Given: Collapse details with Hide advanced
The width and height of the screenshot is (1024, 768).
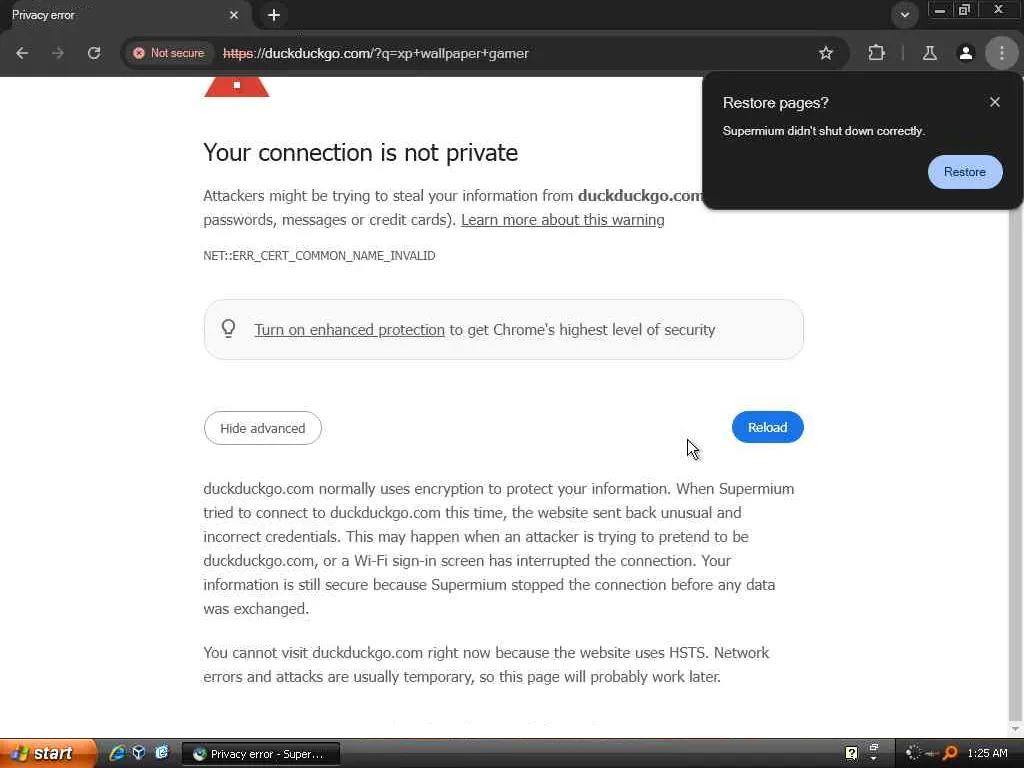Looking at the screenshot, I should (x=262, y=428).
